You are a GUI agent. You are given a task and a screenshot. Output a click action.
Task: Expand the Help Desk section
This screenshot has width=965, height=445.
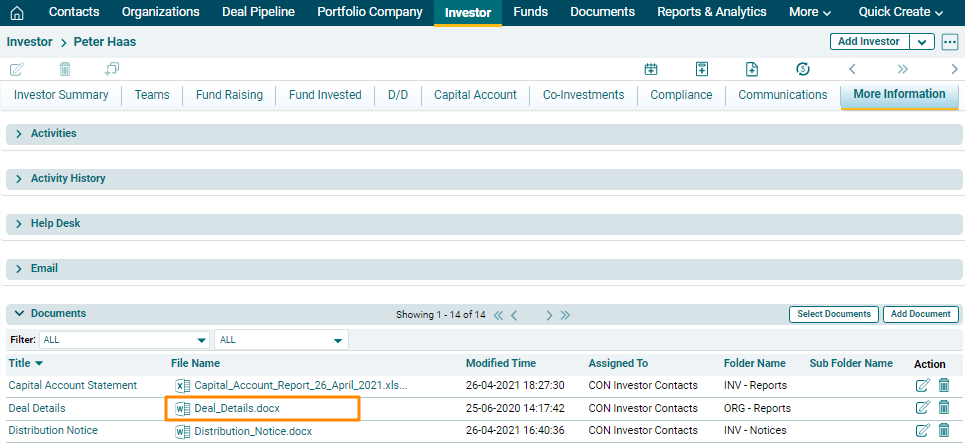19,224
